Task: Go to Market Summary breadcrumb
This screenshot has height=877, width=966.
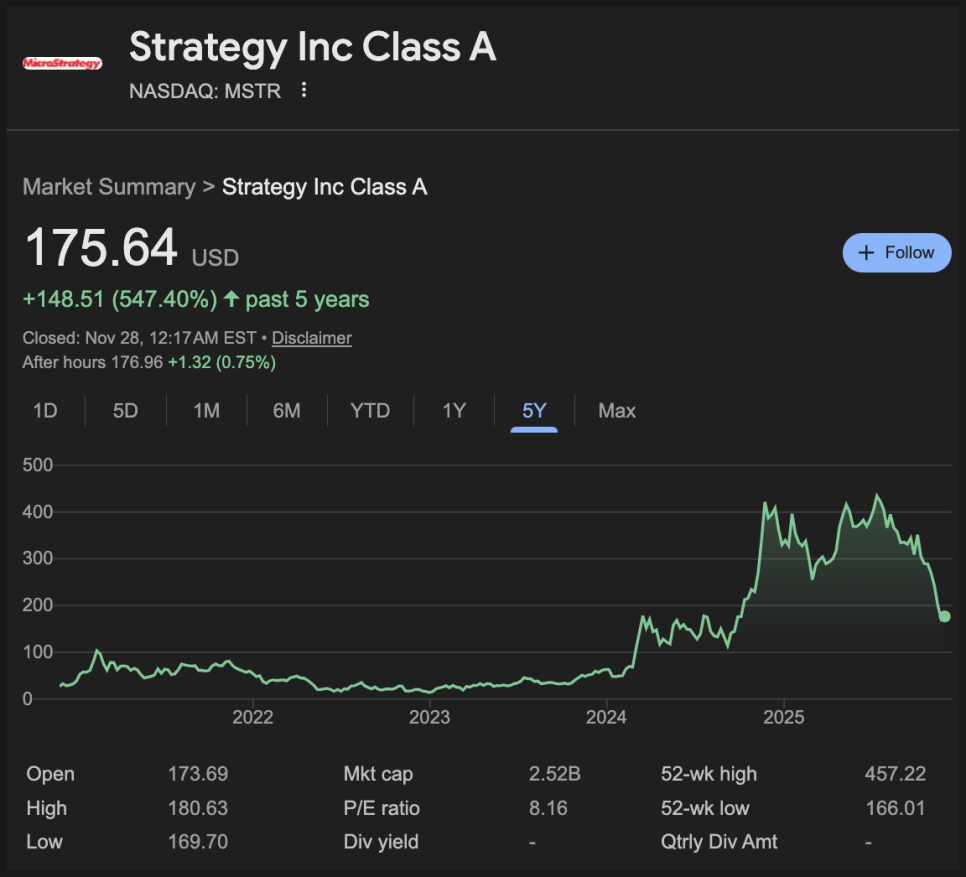Action: tap(109, 187)
